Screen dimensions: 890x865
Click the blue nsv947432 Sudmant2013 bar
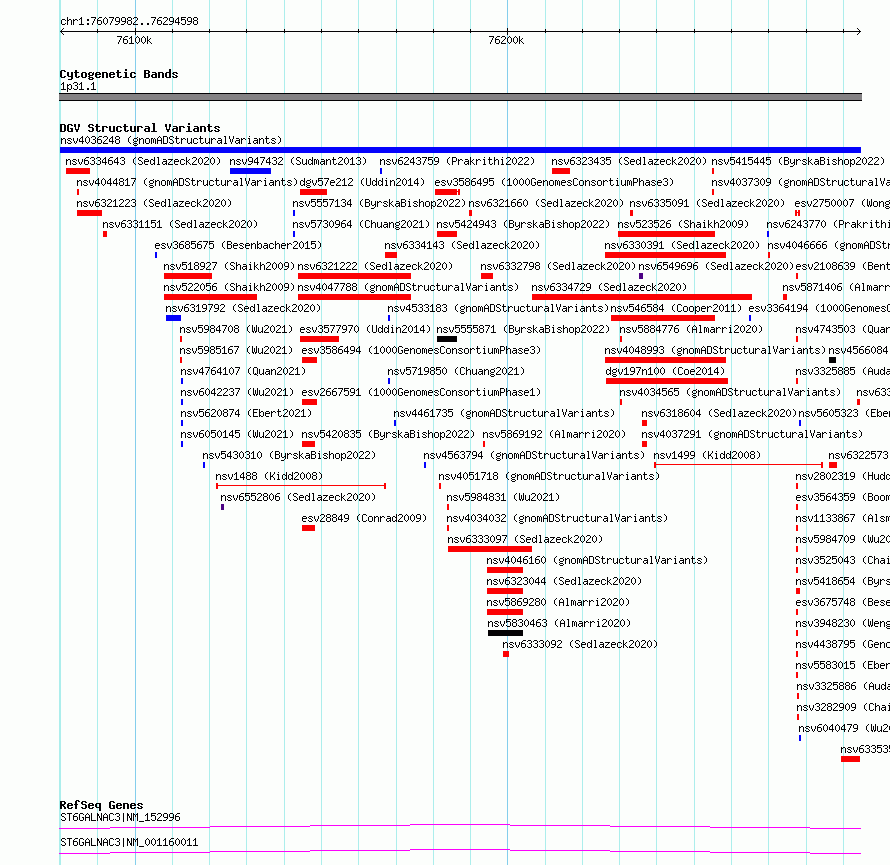click(250, 171)
